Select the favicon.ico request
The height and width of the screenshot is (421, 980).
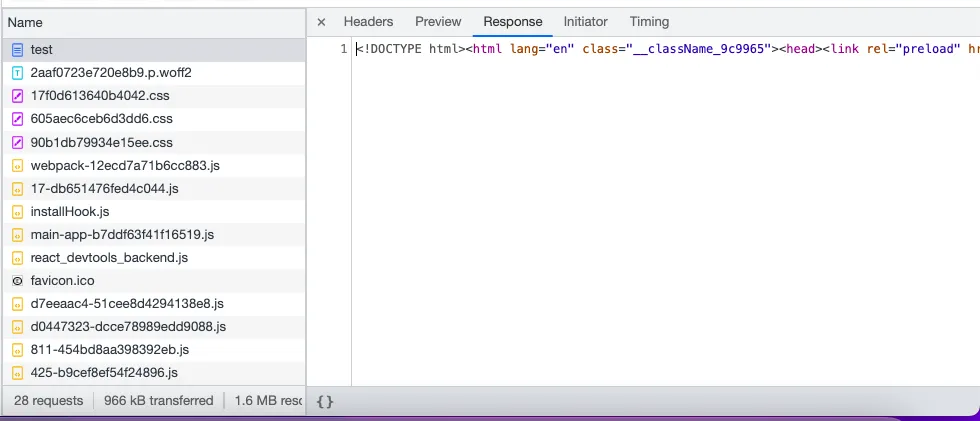click(x=154, y=281)
